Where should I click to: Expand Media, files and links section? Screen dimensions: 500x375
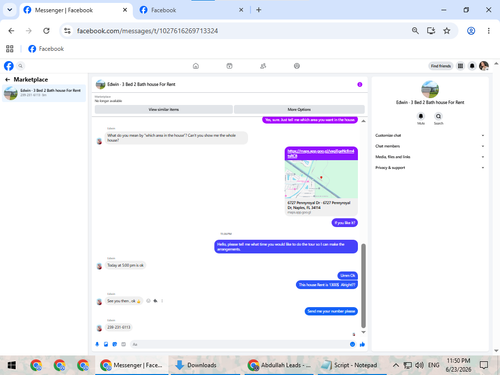click(x=430, y=157)
